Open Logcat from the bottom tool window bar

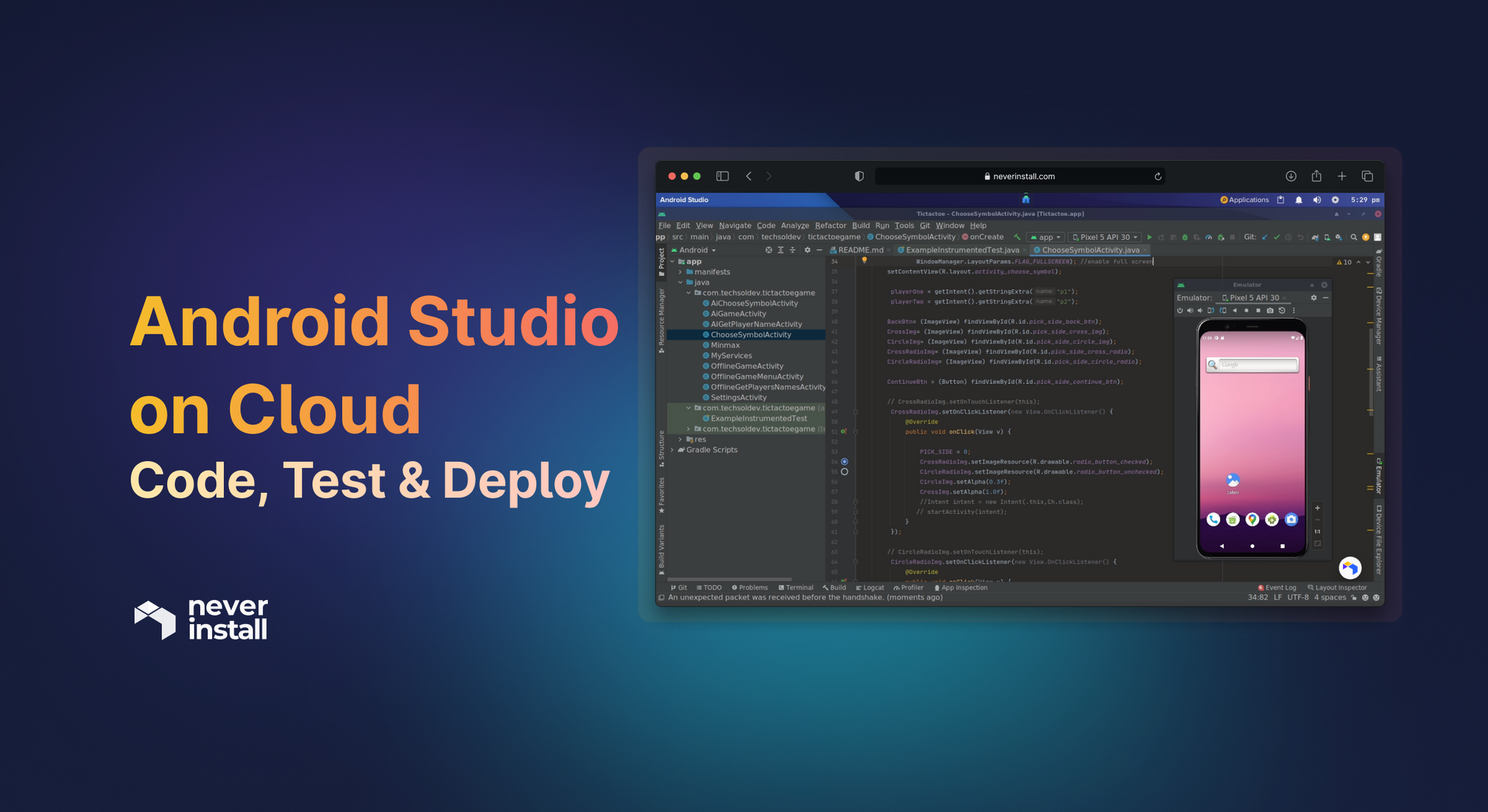pyautogui.click(x=872, y=587)
